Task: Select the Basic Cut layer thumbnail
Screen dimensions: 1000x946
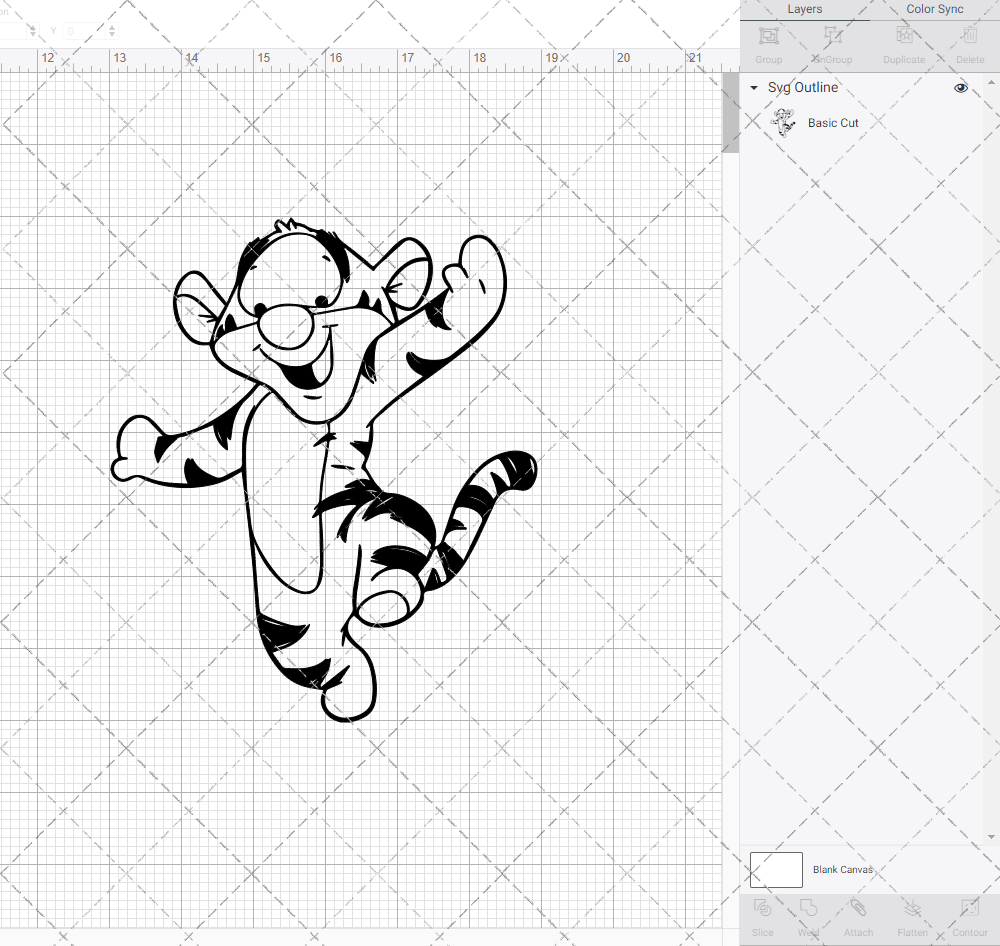Action: click(783, 122)
